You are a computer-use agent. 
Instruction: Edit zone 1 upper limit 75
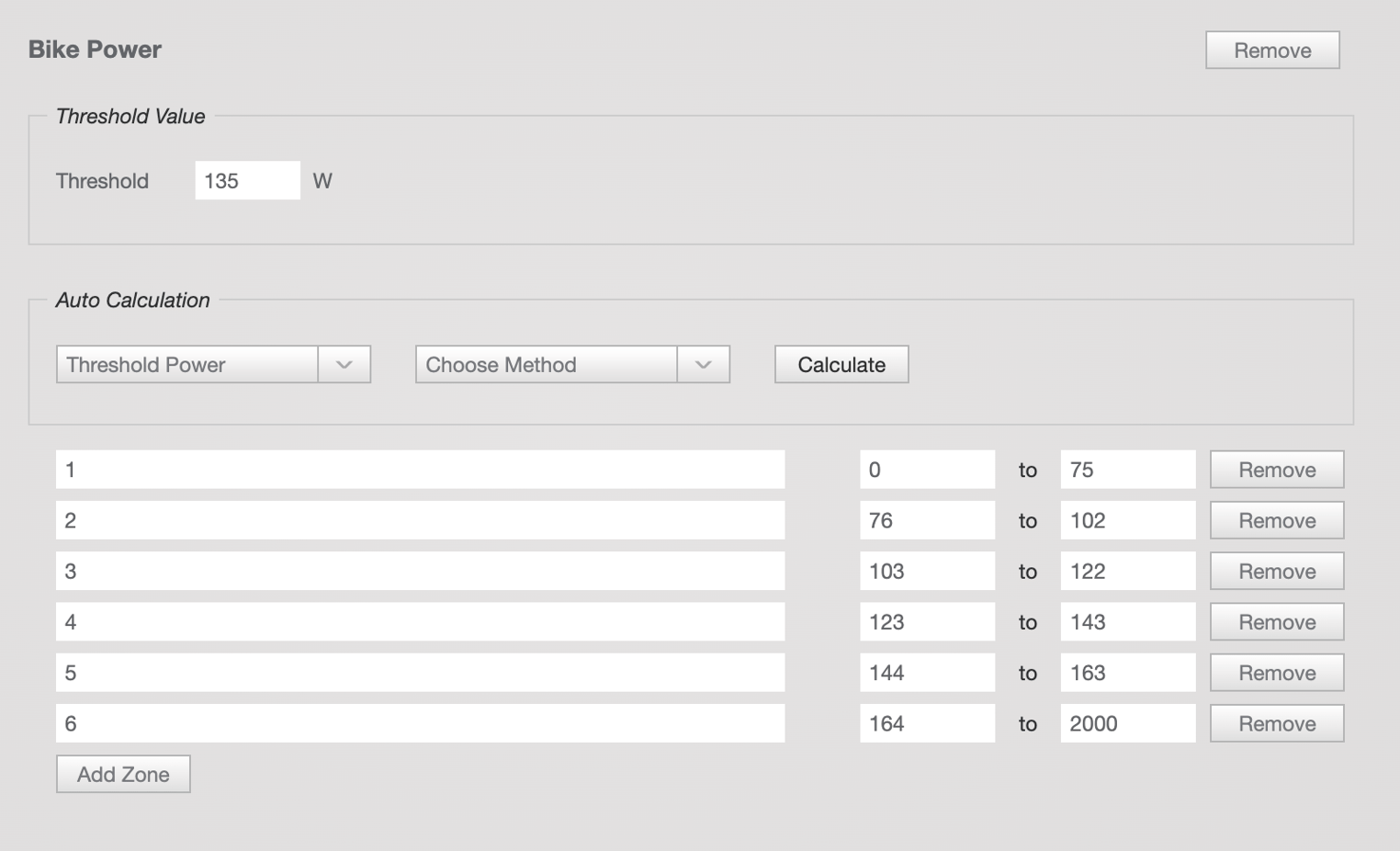click(1127, 470)
